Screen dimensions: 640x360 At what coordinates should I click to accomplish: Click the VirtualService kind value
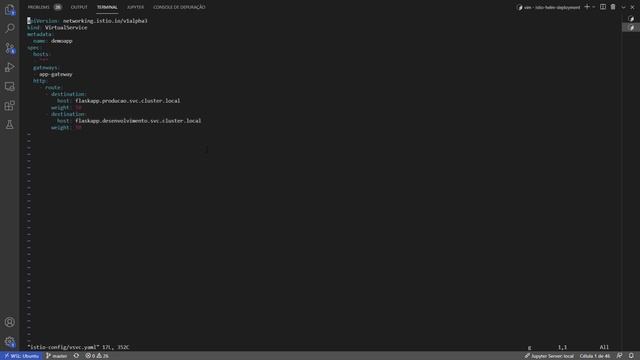pyautogui.click(x=66, y=28)
